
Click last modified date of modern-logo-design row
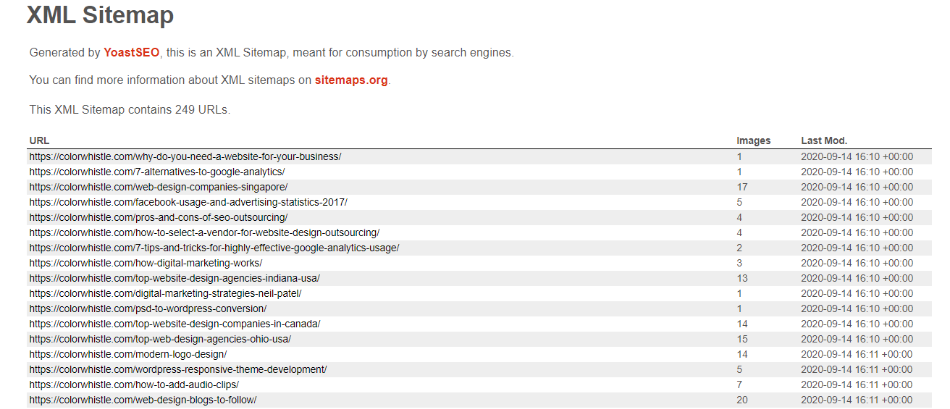[857, 354]
